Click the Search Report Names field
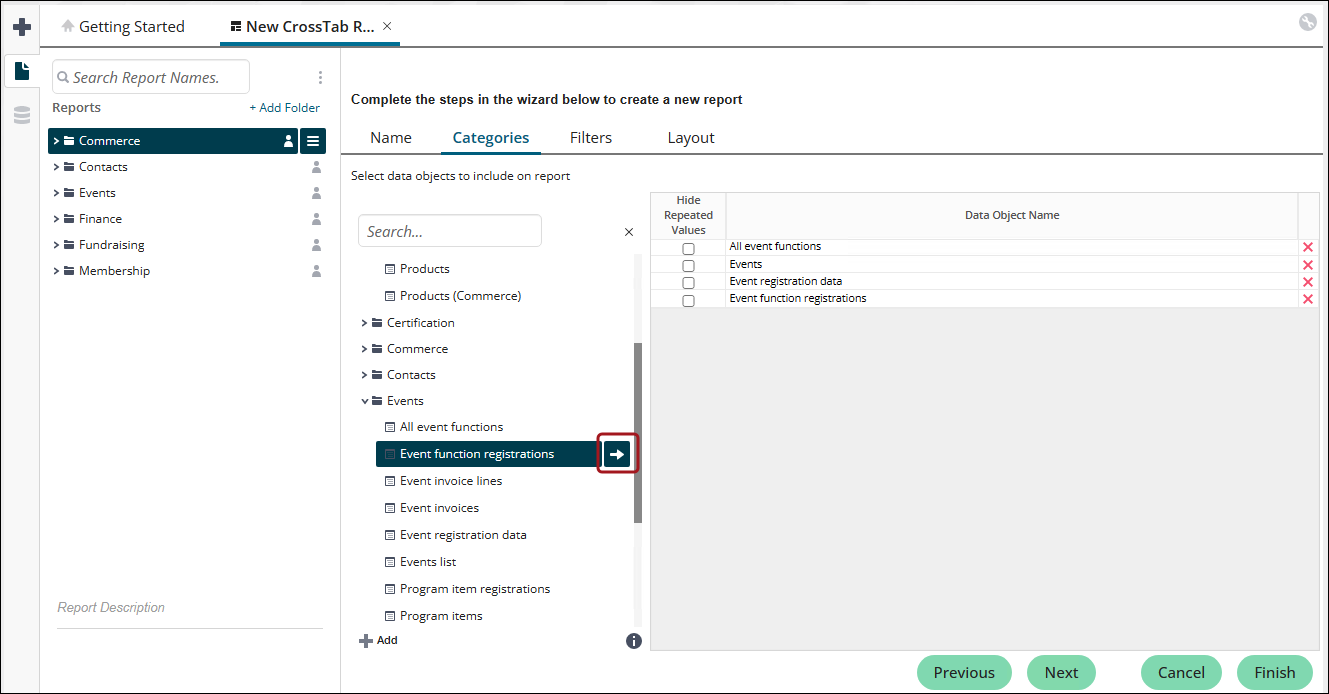This screenshot has height=694, width=1329. pos(151,77)
